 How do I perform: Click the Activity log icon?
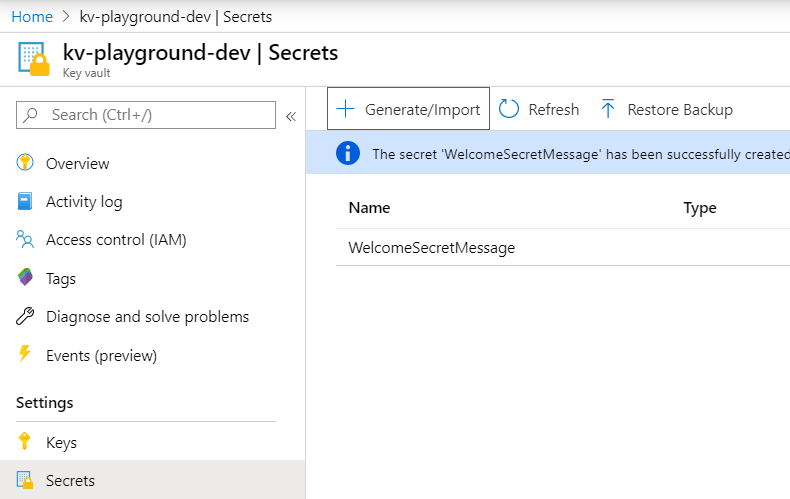coord(26,201)
